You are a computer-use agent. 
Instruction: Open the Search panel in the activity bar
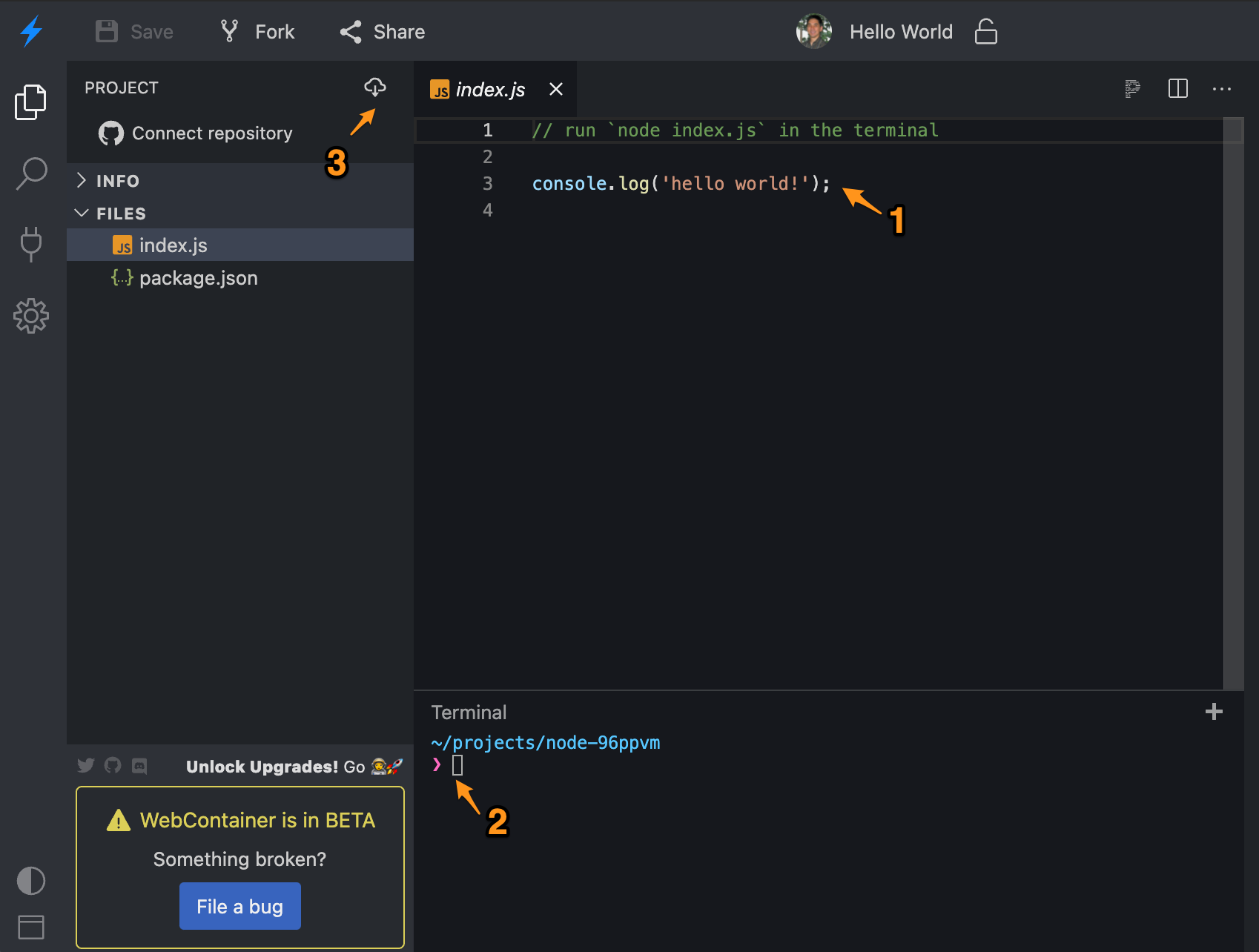tap(31, 173)
